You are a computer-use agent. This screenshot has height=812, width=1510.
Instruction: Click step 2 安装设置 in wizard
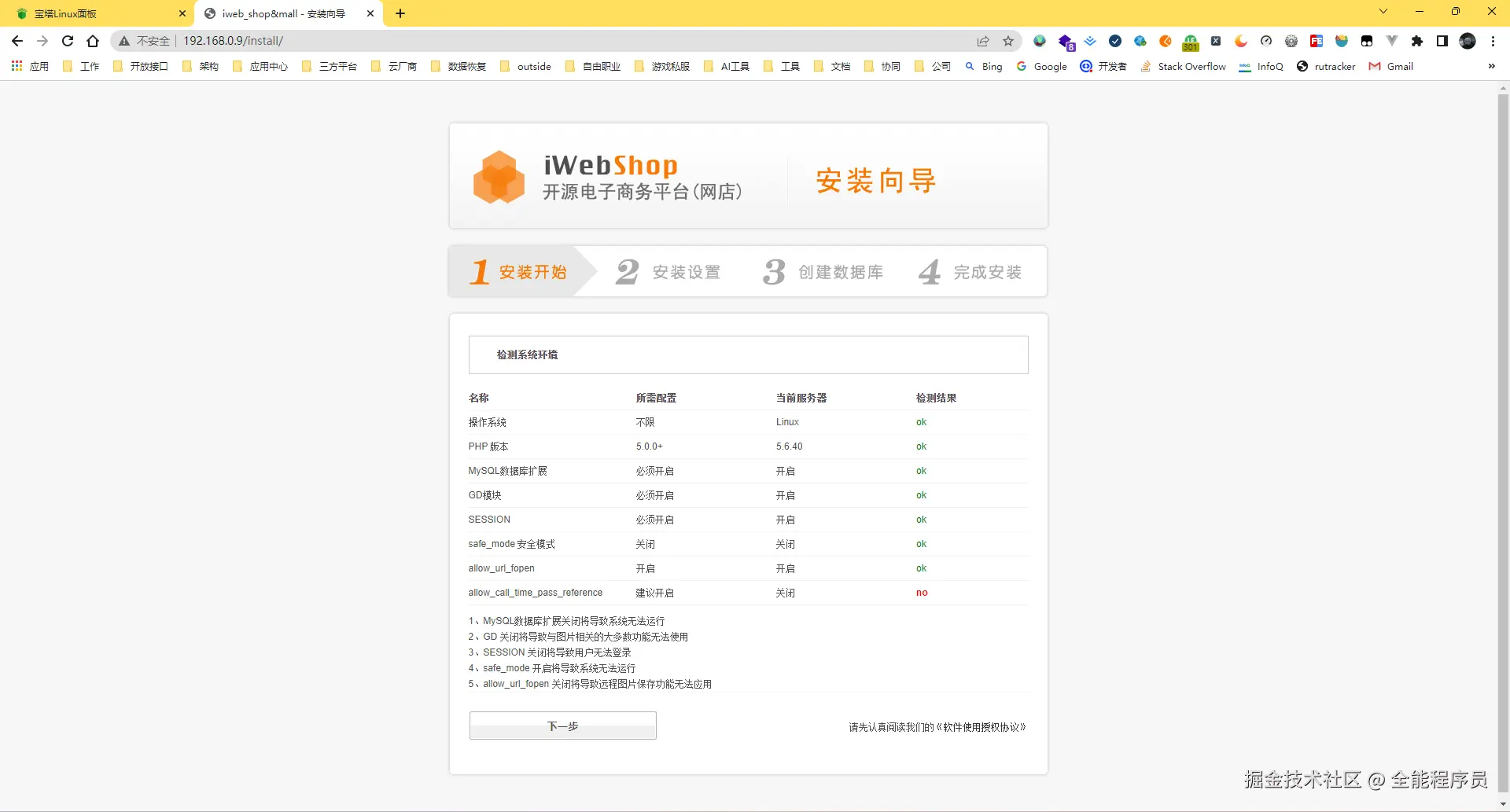click(668, 272)
